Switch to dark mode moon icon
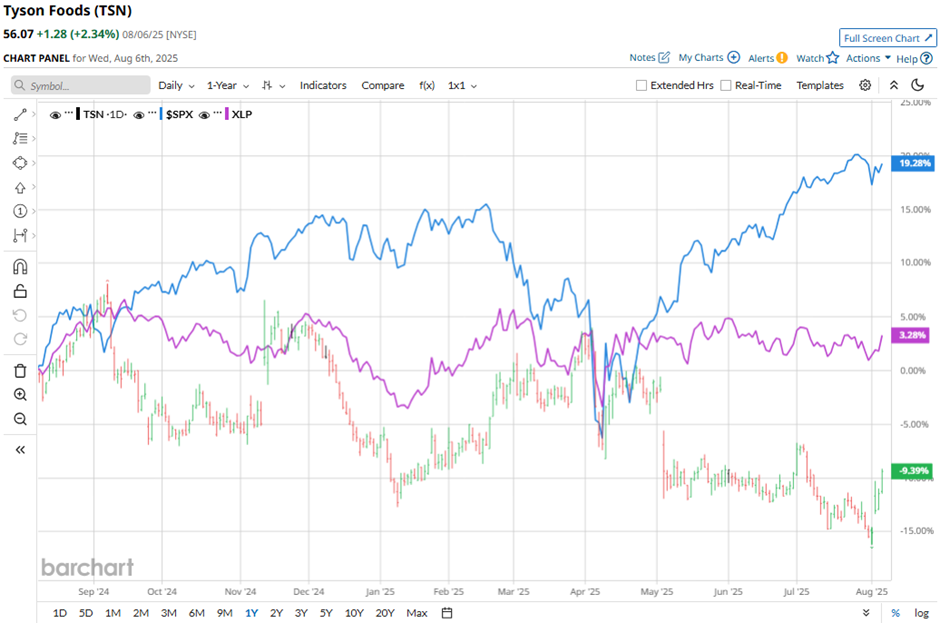The image size is (940, 623). [x=917, y=85]
